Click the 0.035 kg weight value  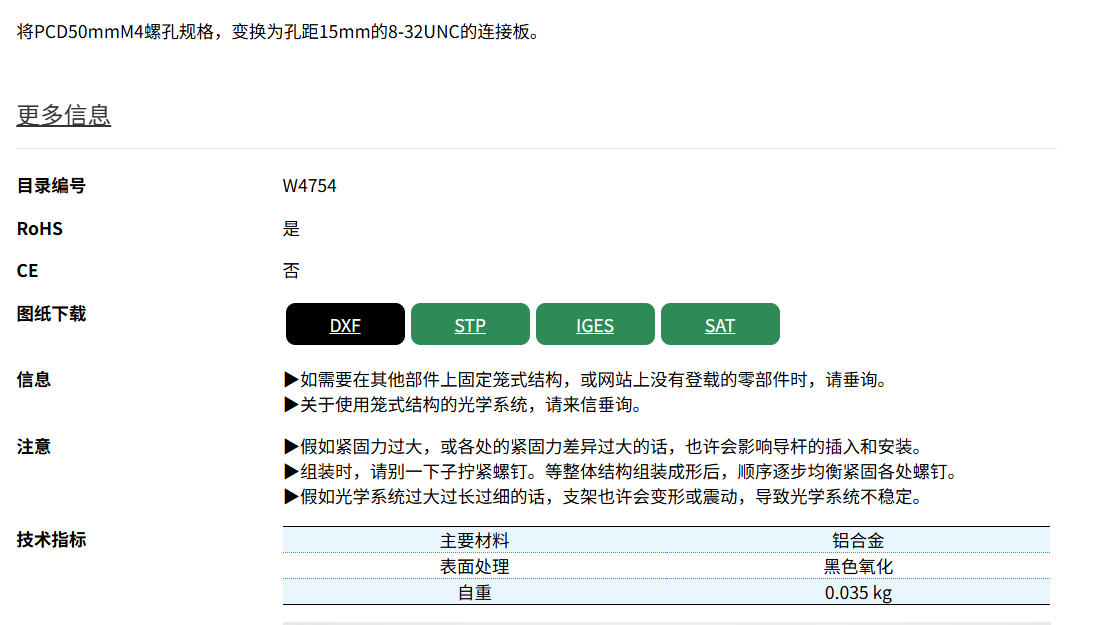pyautogui.click(x=858, y=593)
